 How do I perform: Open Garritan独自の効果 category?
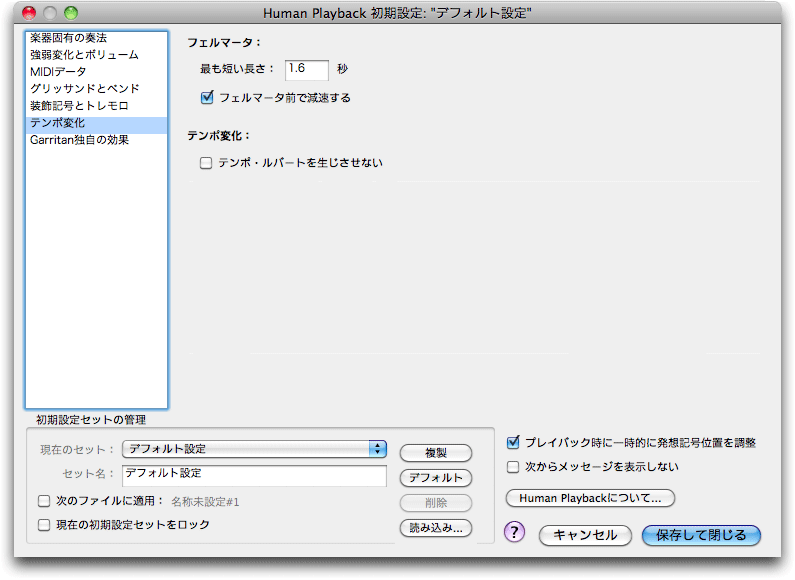(96, 140)
